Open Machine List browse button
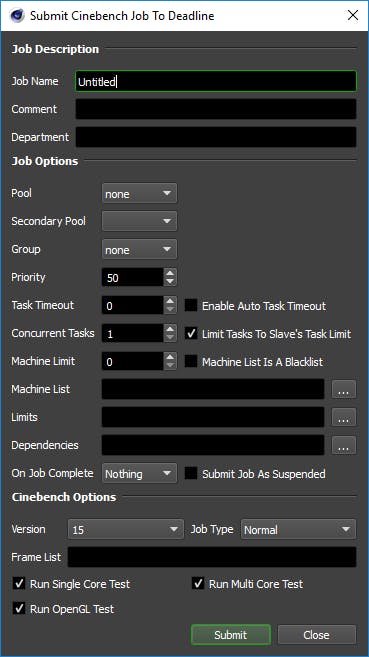 [x=344, y=389]
